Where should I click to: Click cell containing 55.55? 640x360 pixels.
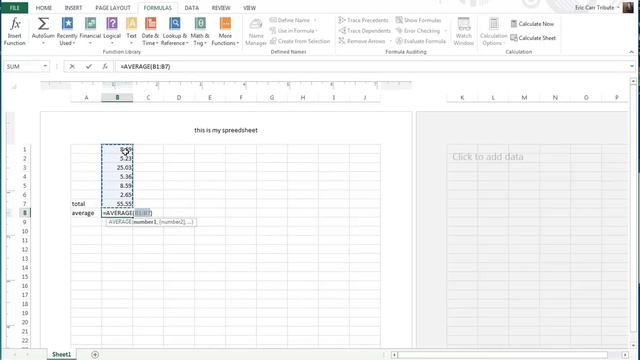[117, 204]
